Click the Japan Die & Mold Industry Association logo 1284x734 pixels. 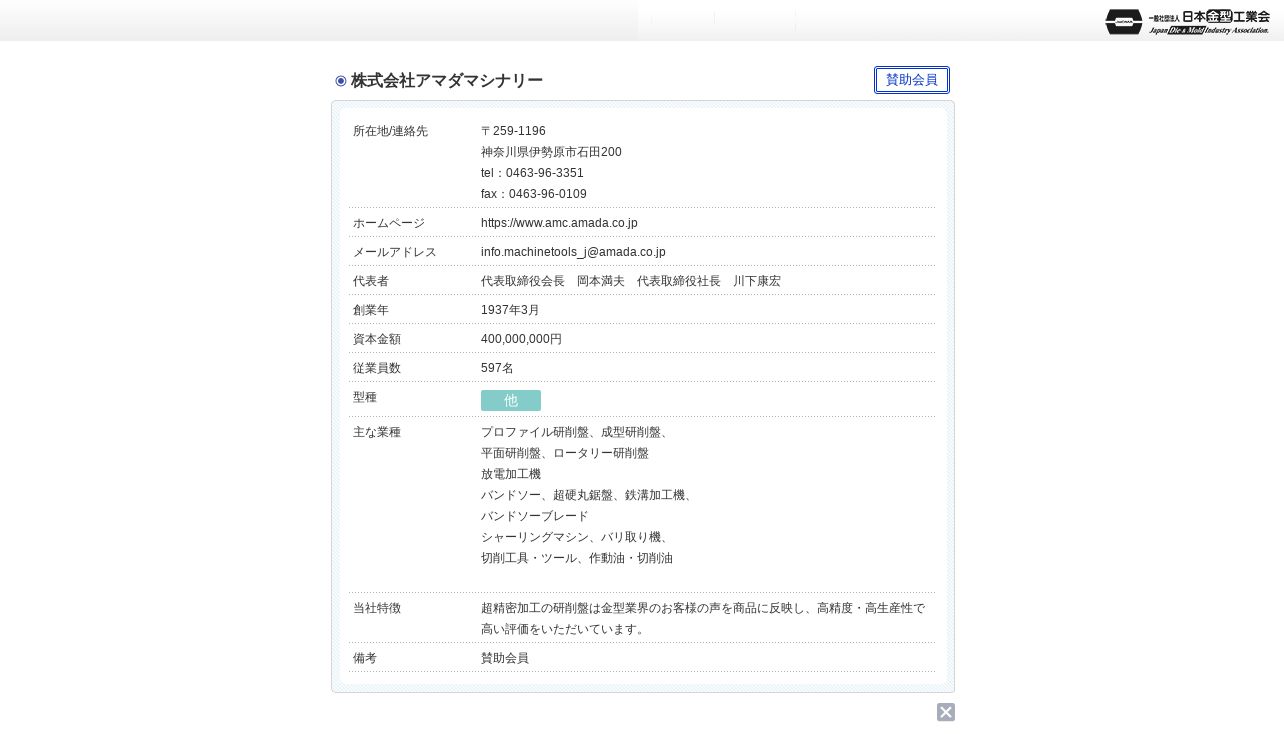[1187, 21]
